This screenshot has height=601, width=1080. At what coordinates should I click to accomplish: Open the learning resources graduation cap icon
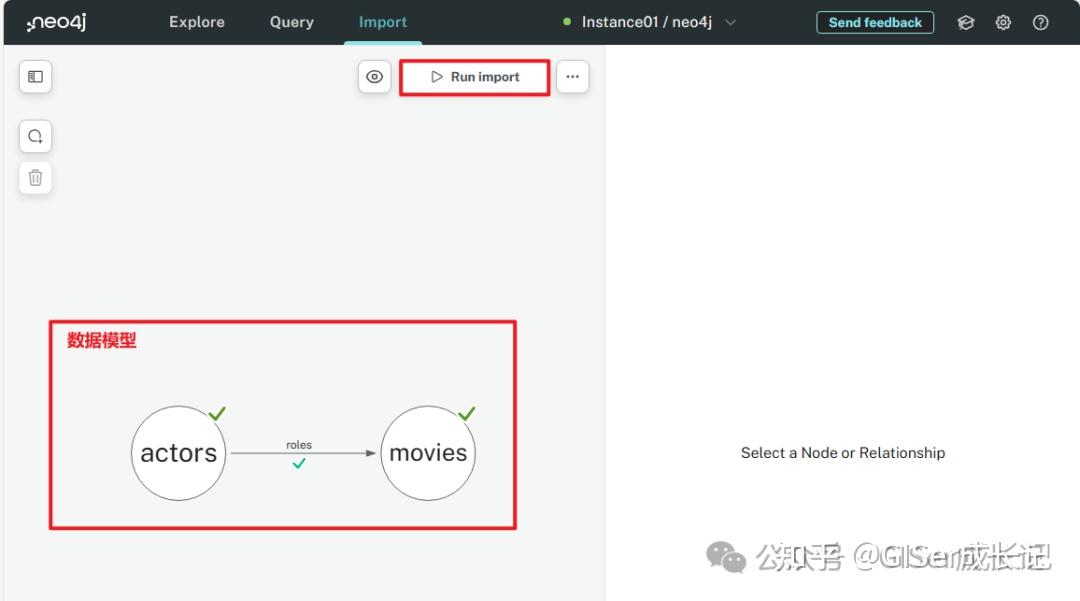965,21
